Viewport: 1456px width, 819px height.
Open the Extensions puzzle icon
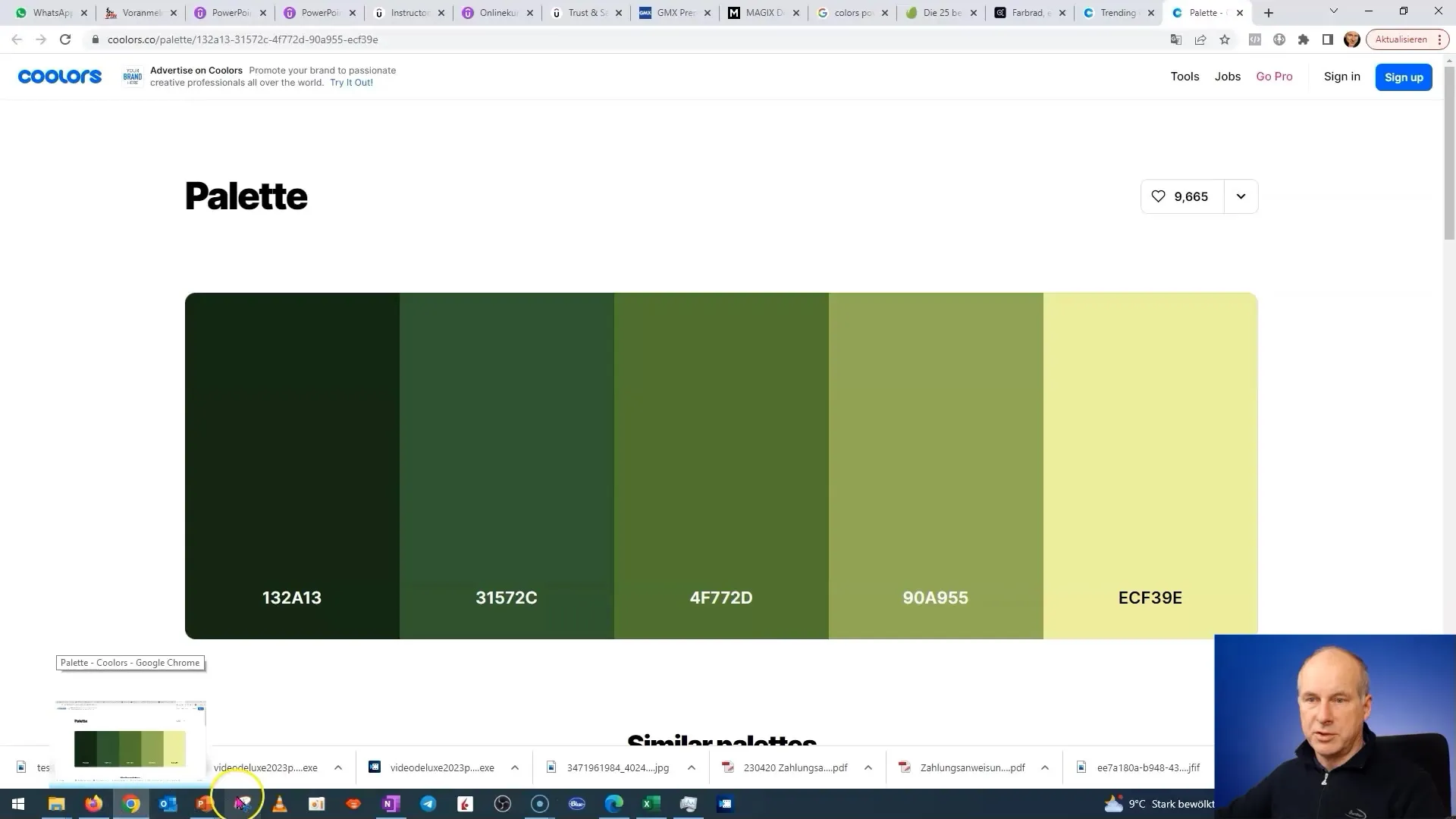click(1304, 39)
